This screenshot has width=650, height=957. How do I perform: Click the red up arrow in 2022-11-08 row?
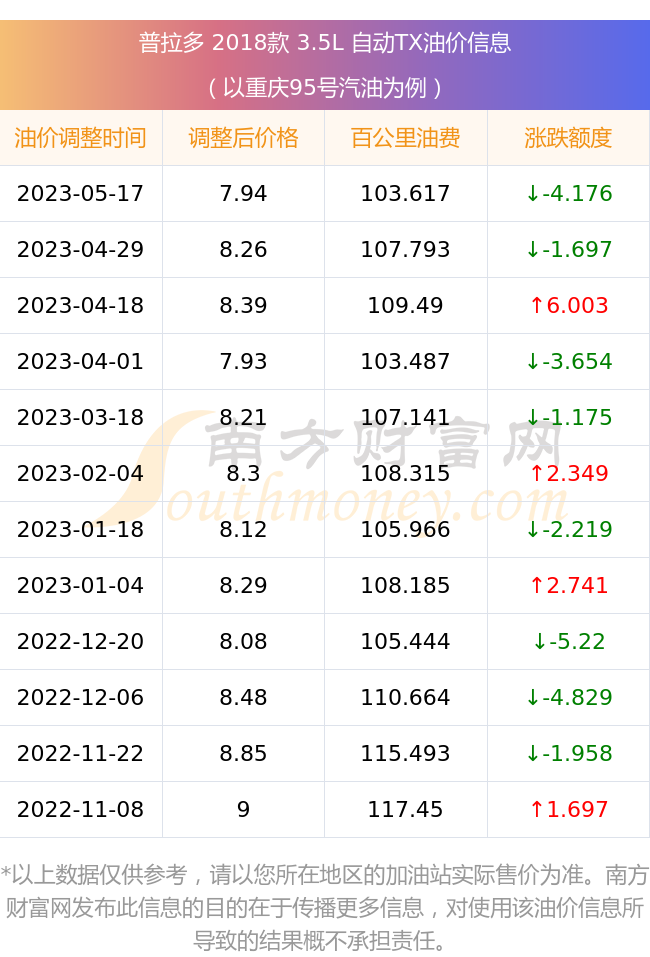point(536,809)
